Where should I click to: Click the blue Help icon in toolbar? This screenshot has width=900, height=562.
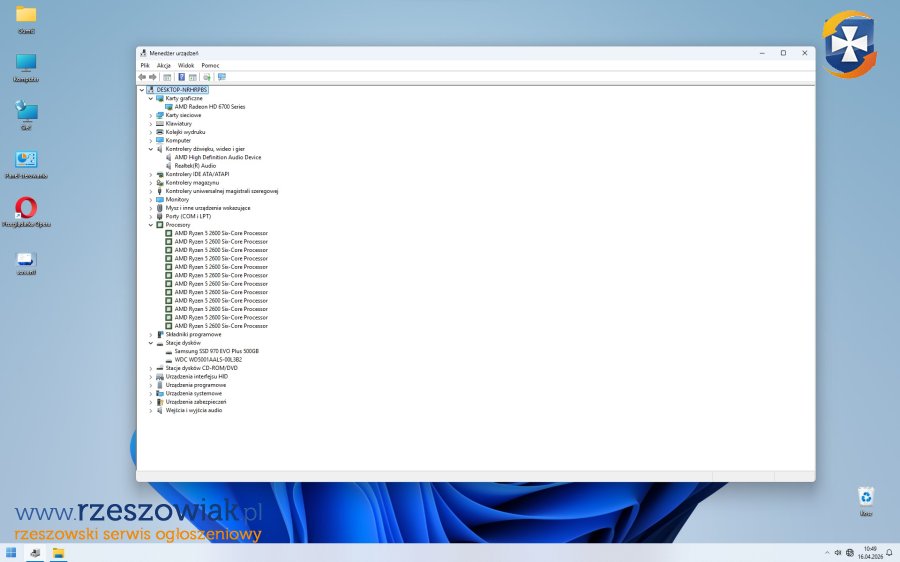coord(181,77)
